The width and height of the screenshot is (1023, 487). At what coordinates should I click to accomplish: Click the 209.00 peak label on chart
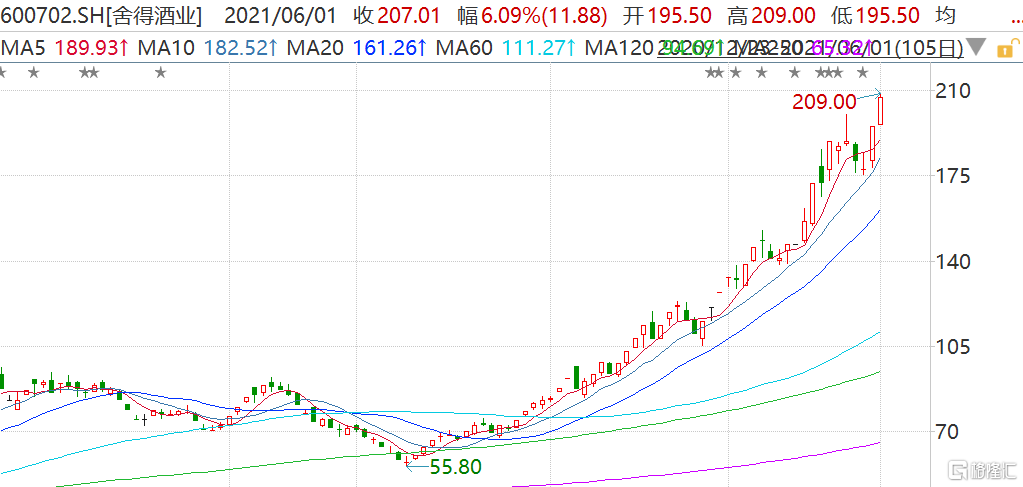[x=824, y=102]
